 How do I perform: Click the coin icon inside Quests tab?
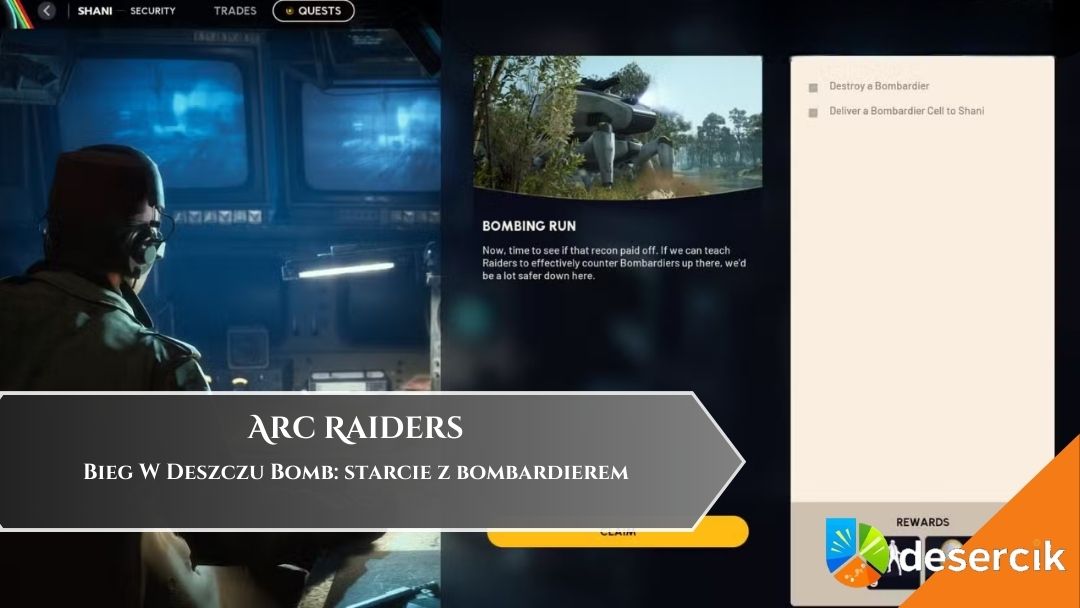289,12
